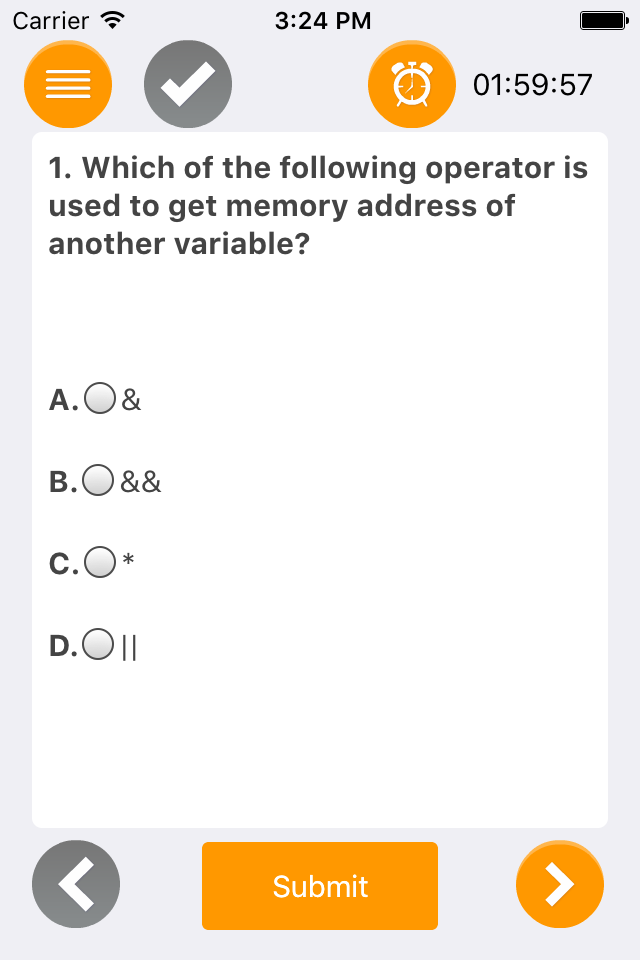Tap the Carrier label in status bar
This screenshot has width=640, height=960.
click(x=51, y=21)
